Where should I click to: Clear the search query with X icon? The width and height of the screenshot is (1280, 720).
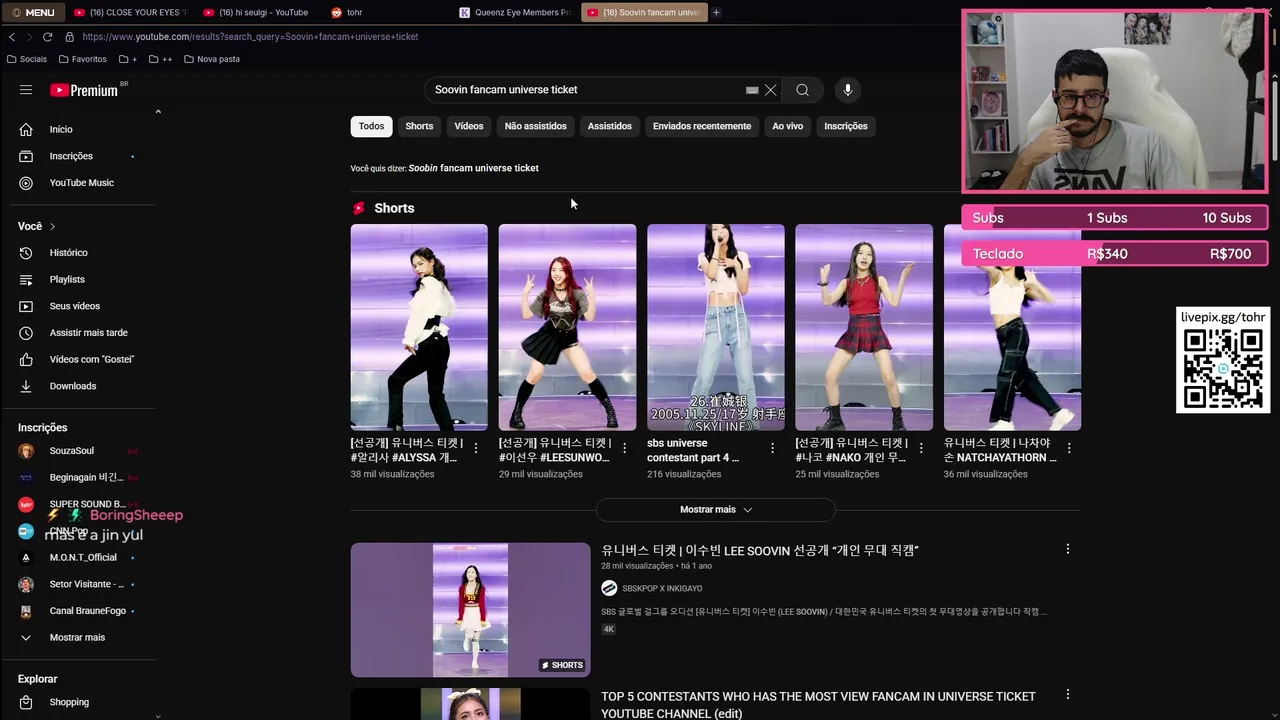click(x=770, y=90)
